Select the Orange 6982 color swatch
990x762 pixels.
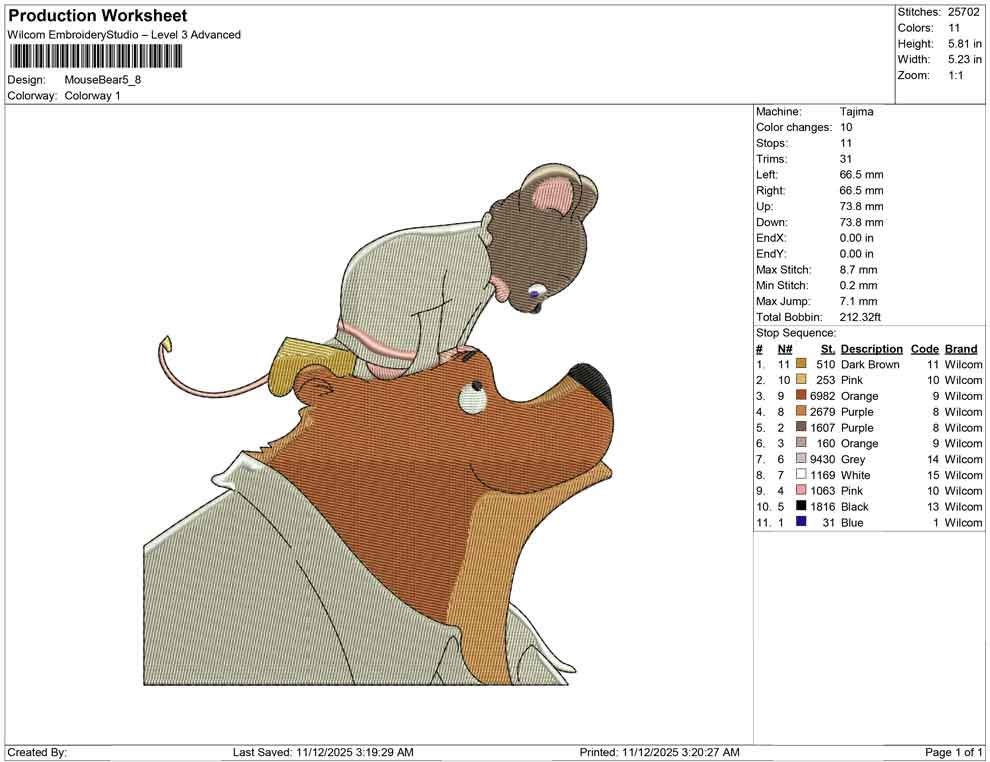803,396
